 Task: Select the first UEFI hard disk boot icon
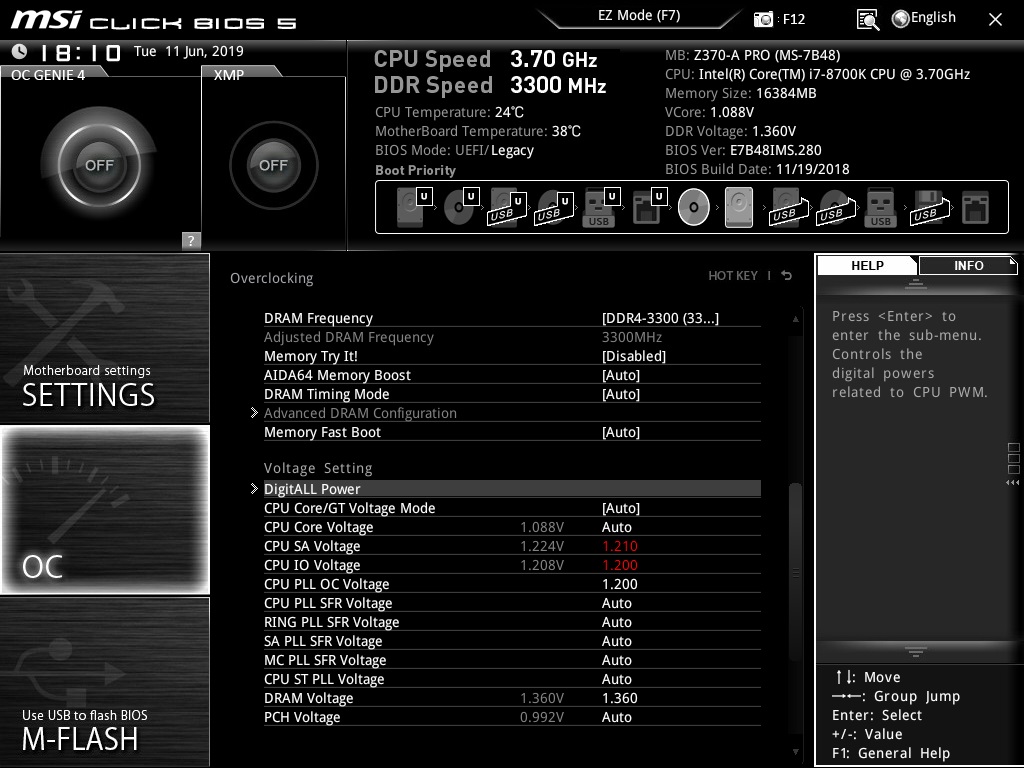tap(414, 207)
